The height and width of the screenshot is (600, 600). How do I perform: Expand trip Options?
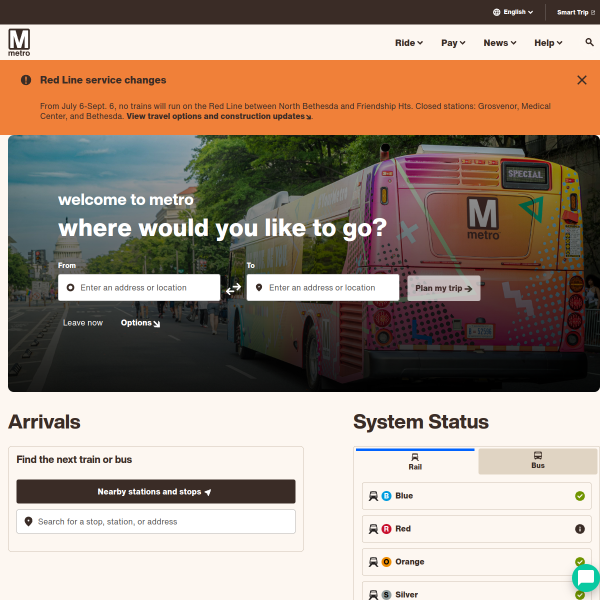140,323
